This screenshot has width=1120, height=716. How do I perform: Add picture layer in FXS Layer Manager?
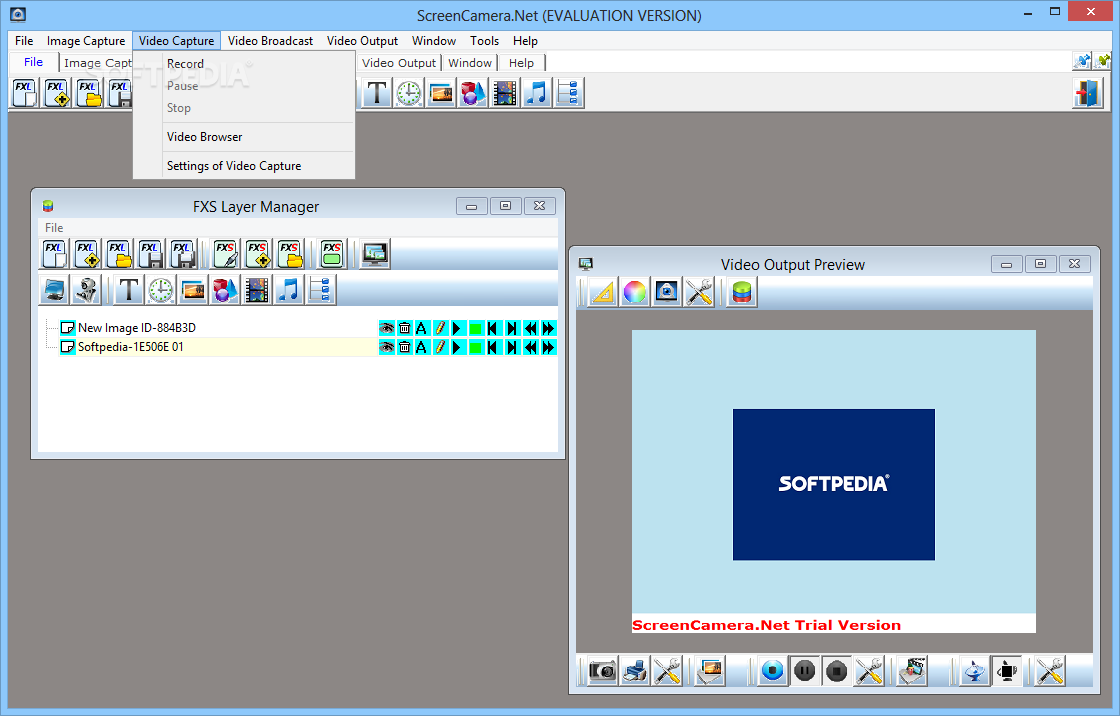pos(193,289)
